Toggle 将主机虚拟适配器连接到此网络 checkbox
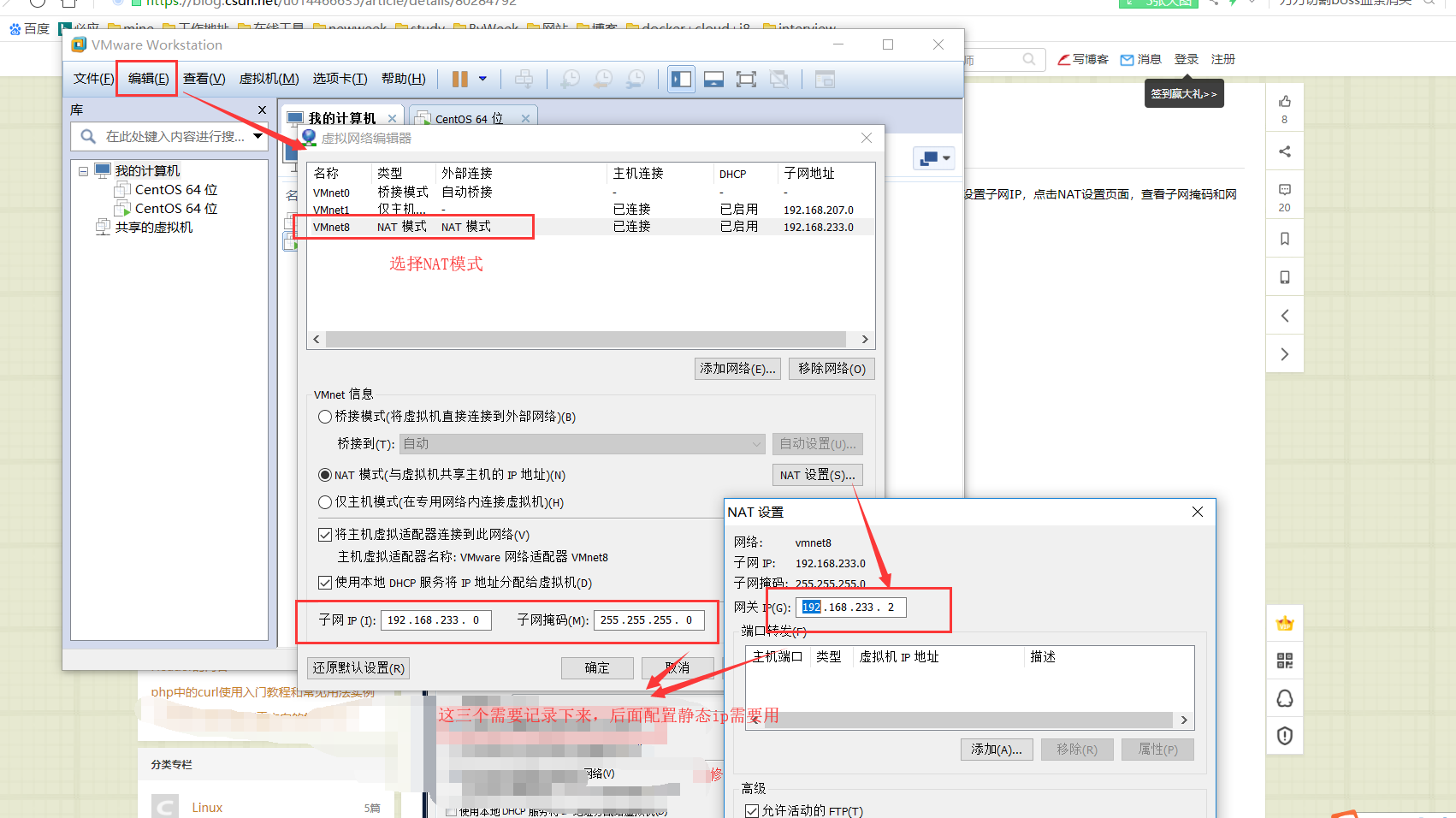Viewport: 1456px width, 818px height. coord(325,535)
